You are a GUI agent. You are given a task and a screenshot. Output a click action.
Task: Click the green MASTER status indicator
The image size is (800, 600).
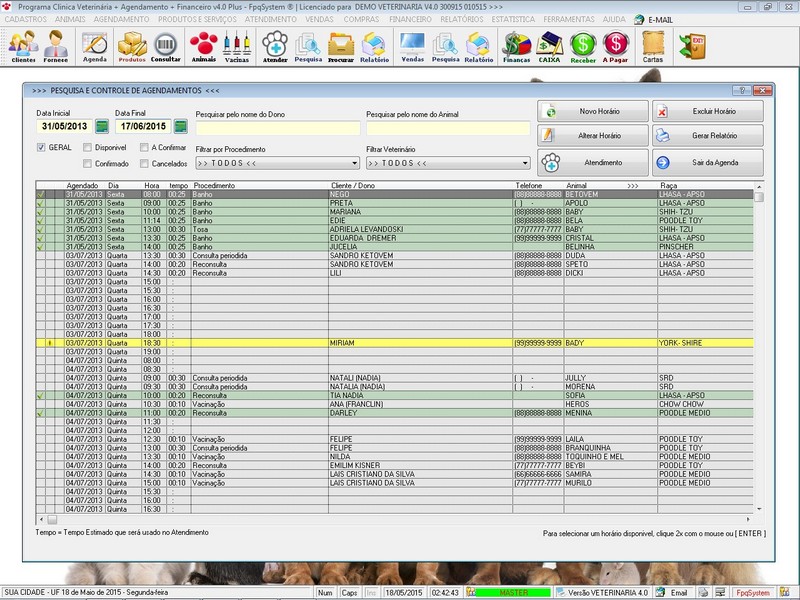[x=513, y=592]
